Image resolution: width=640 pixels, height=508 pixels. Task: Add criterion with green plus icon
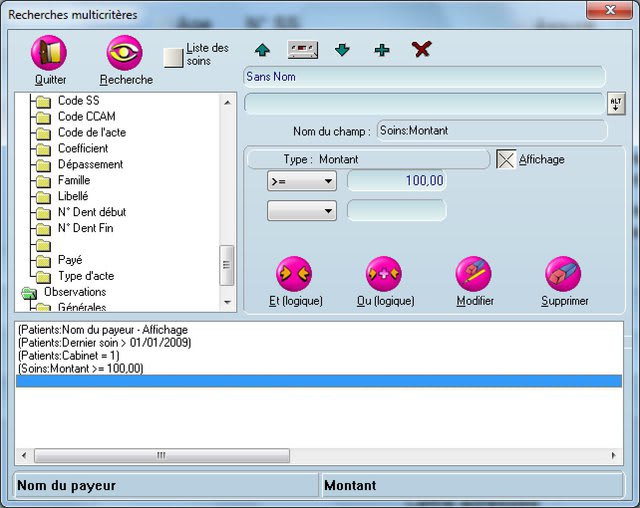[x=382, y=50]
